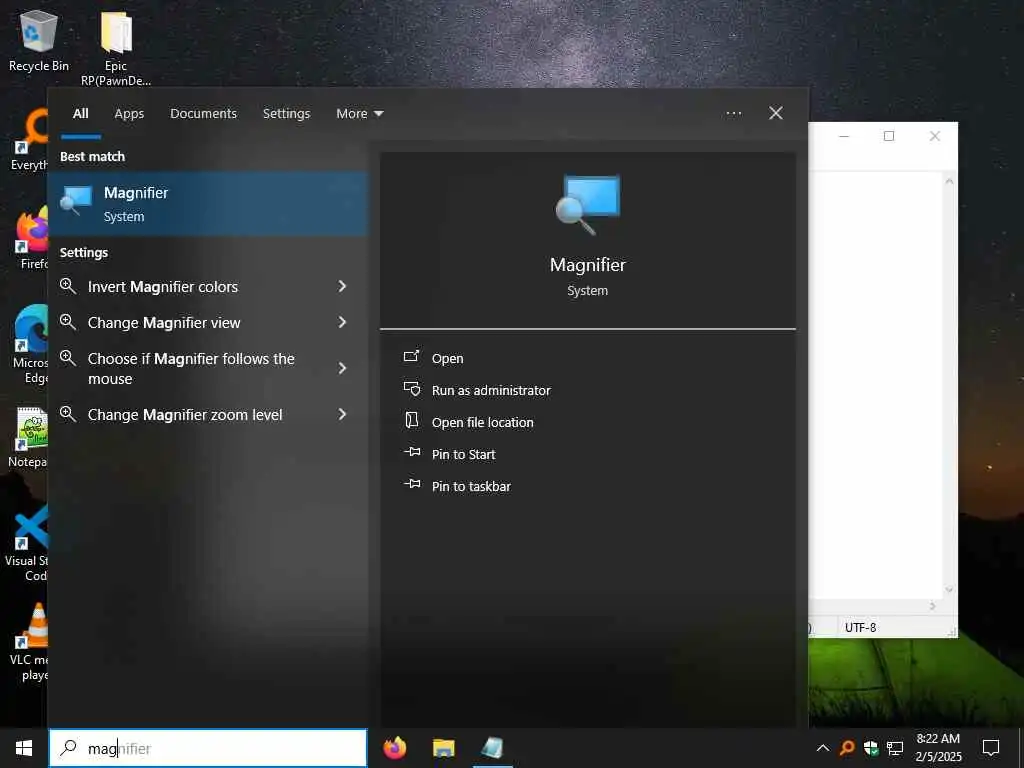This screenshot has width=1024, height=768.
Task: Click magnifier icon beside Change Magnifier view
Action: (x=68, y=321)
